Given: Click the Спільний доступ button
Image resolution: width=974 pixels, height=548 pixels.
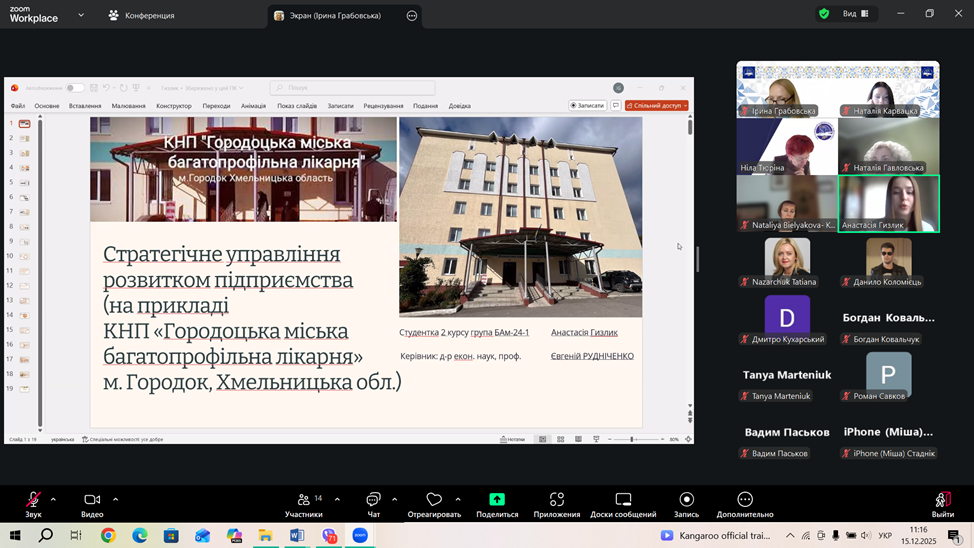Looking at the screenshot, I should click(x=657, y=105).
